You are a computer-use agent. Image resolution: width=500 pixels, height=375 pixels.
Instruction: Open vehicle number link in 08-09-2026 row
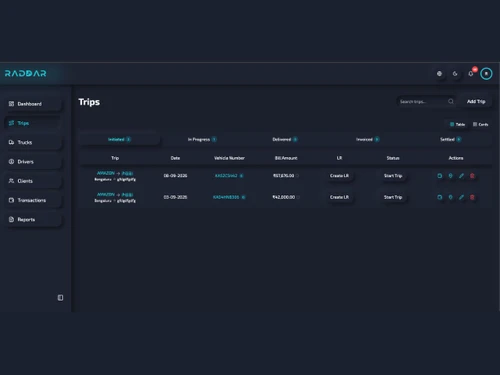tap(226, 176)
